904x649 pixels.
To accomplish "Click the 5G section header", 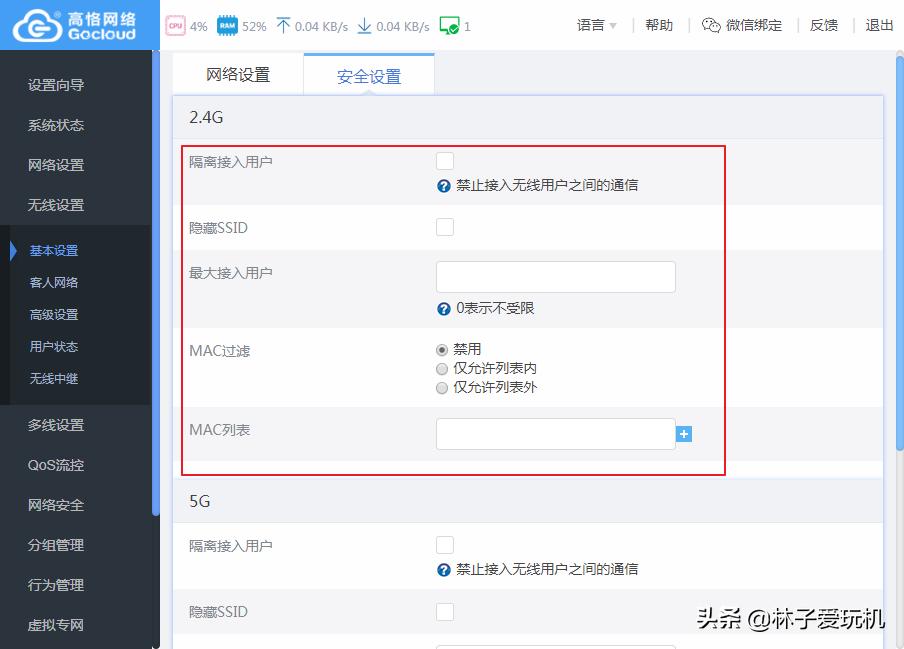I will click(528, 501).
